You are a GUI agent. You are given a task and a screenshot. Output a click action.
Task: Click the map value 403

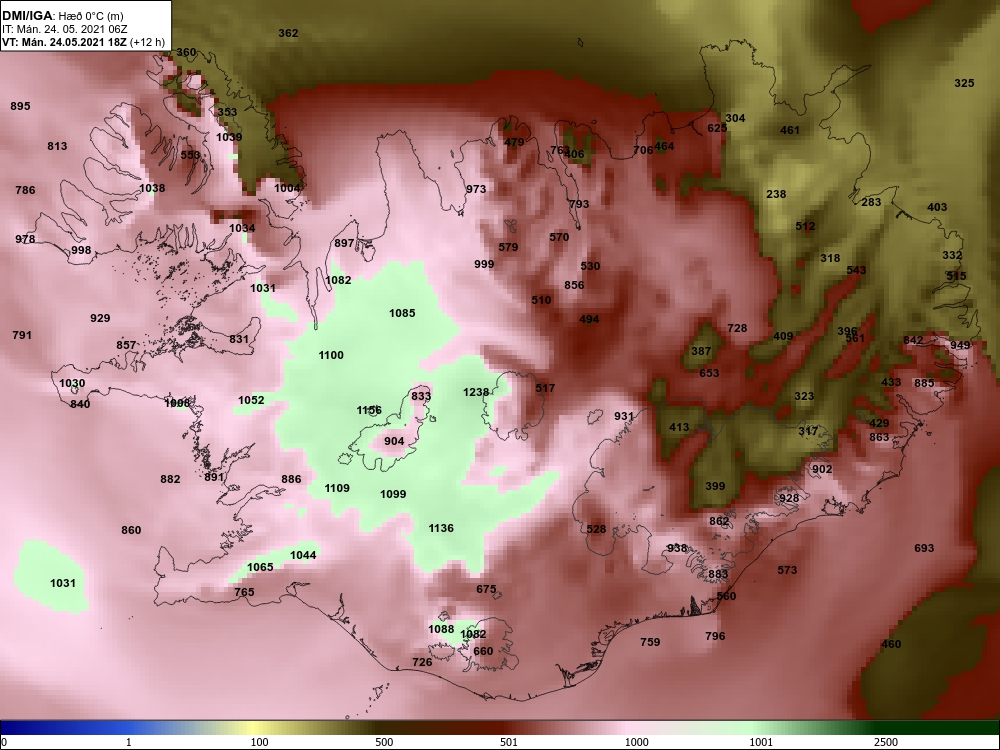tap(937, 207)
